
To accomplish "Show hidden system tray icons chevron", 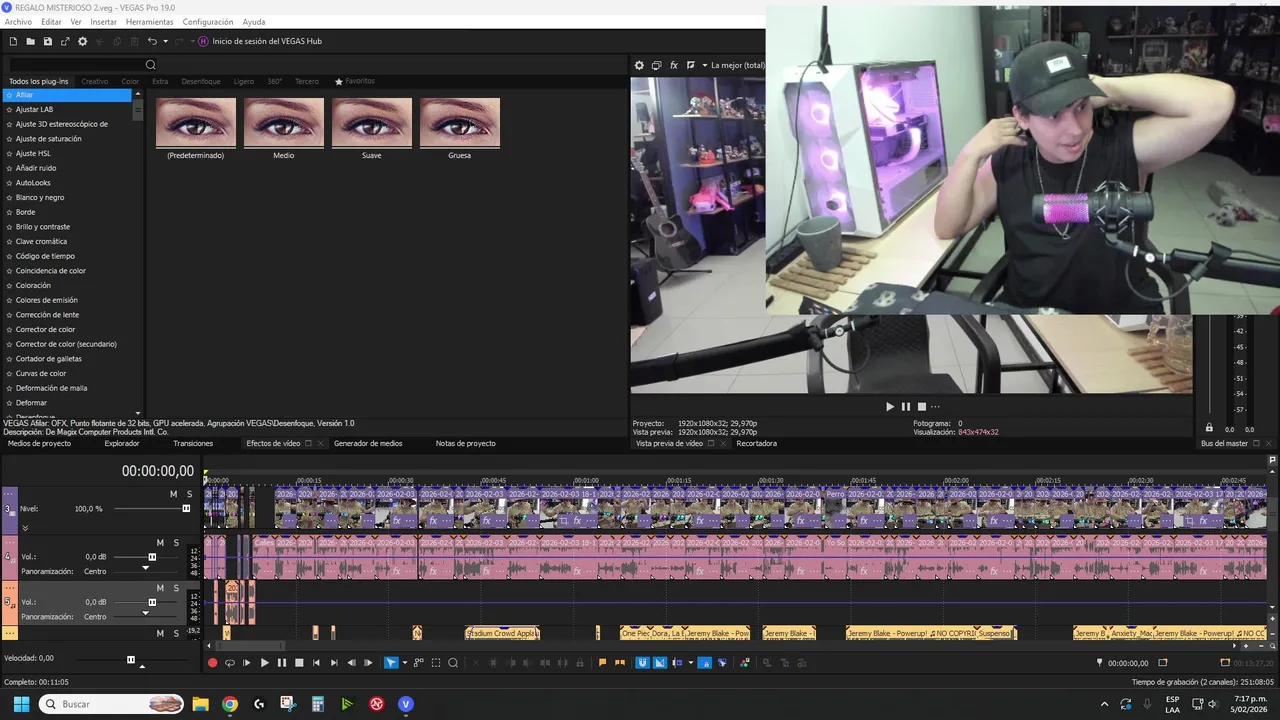I will [1104, 704].
